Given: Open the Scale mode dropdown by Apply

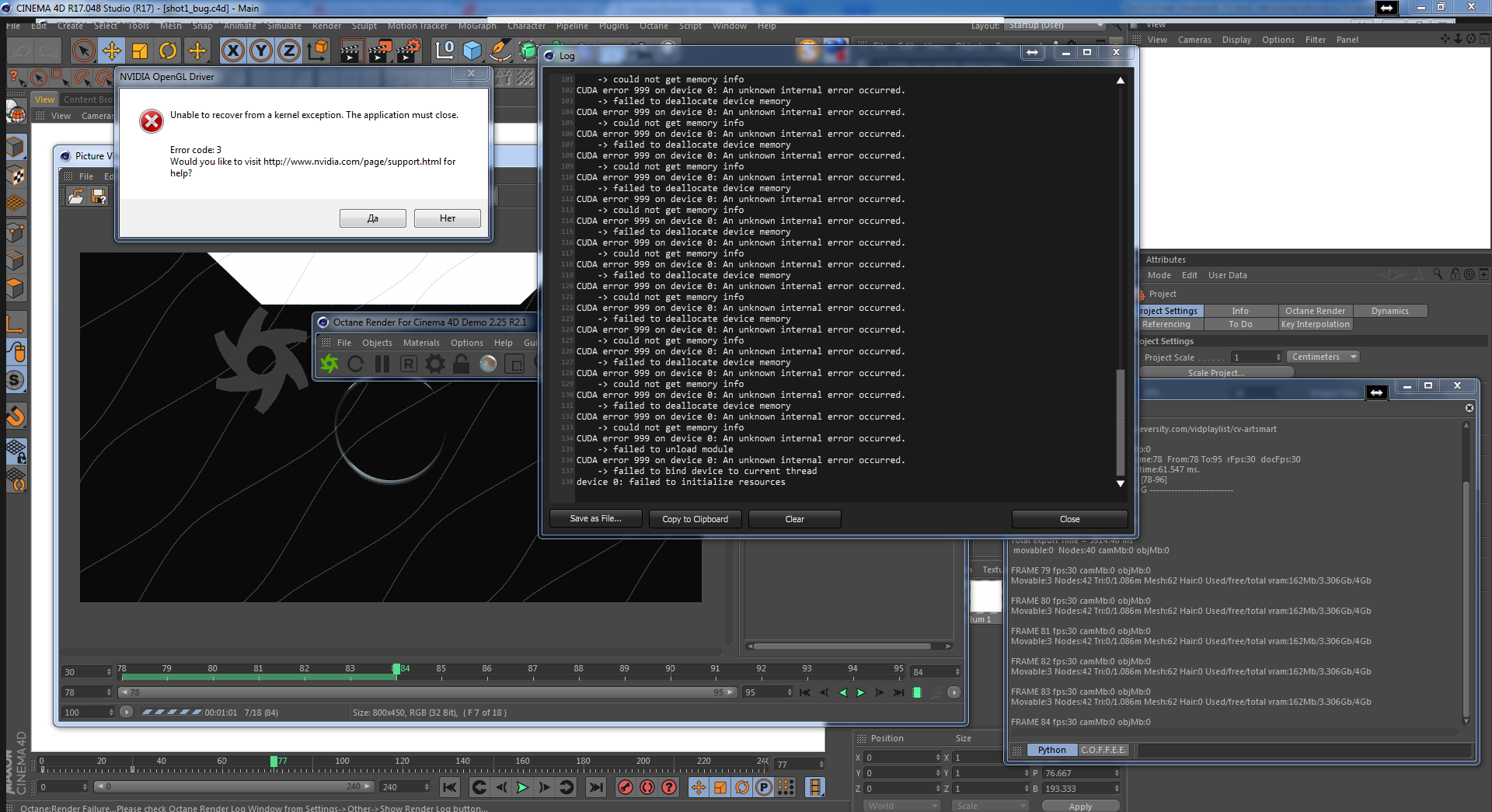Looking at the screenshot, I should pos(990,806).
